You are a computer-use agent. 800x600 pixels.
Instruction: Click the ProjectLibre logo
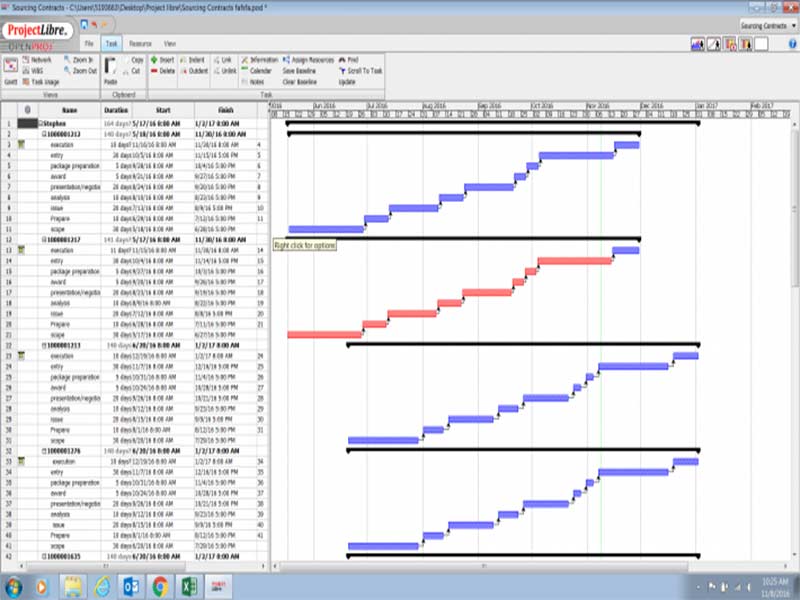[37, 30]
